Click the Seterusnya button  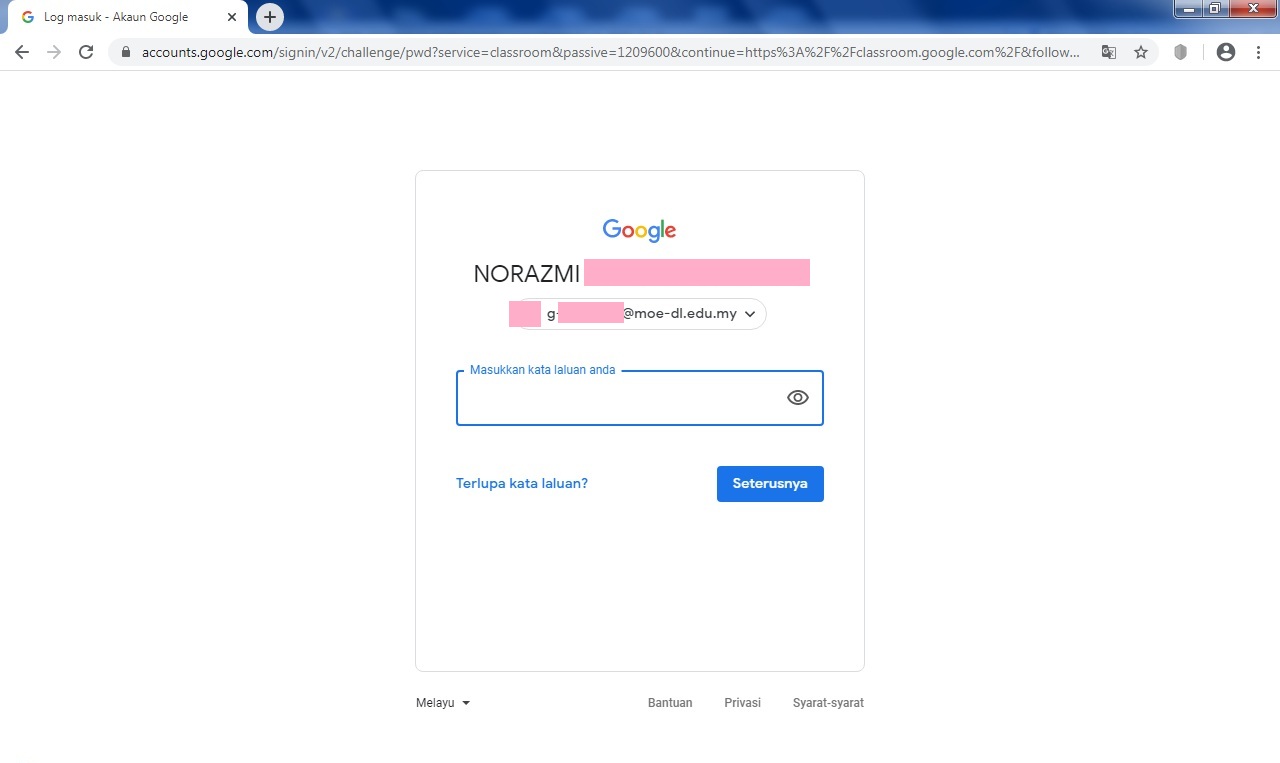770,484
